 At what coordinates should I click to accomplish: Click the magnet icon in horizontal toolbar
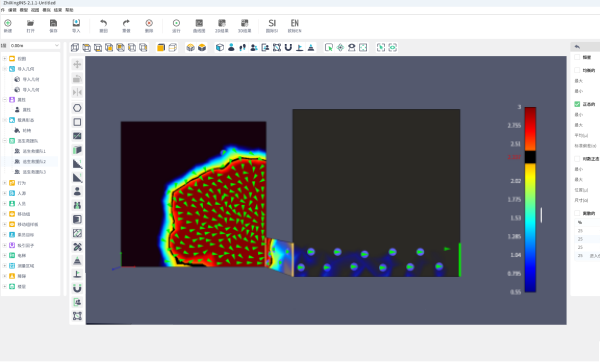click(x=288, y=47)
